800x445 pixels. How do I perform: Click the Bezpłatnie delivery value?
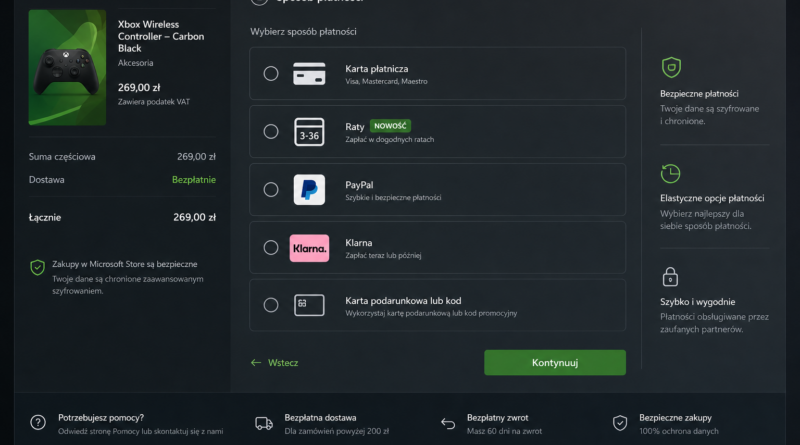[x=194, y=180]
